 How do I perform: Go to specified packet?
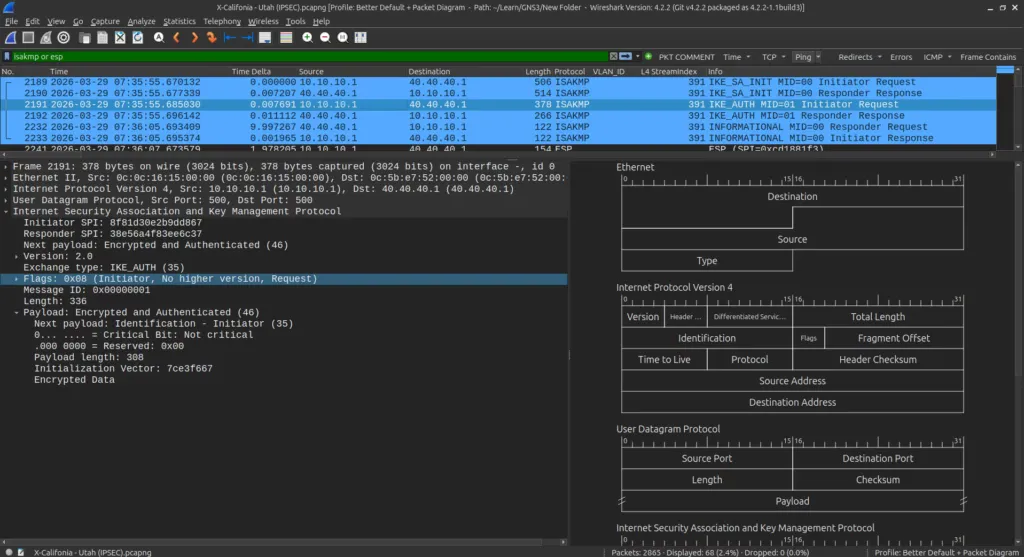(212, 38)
